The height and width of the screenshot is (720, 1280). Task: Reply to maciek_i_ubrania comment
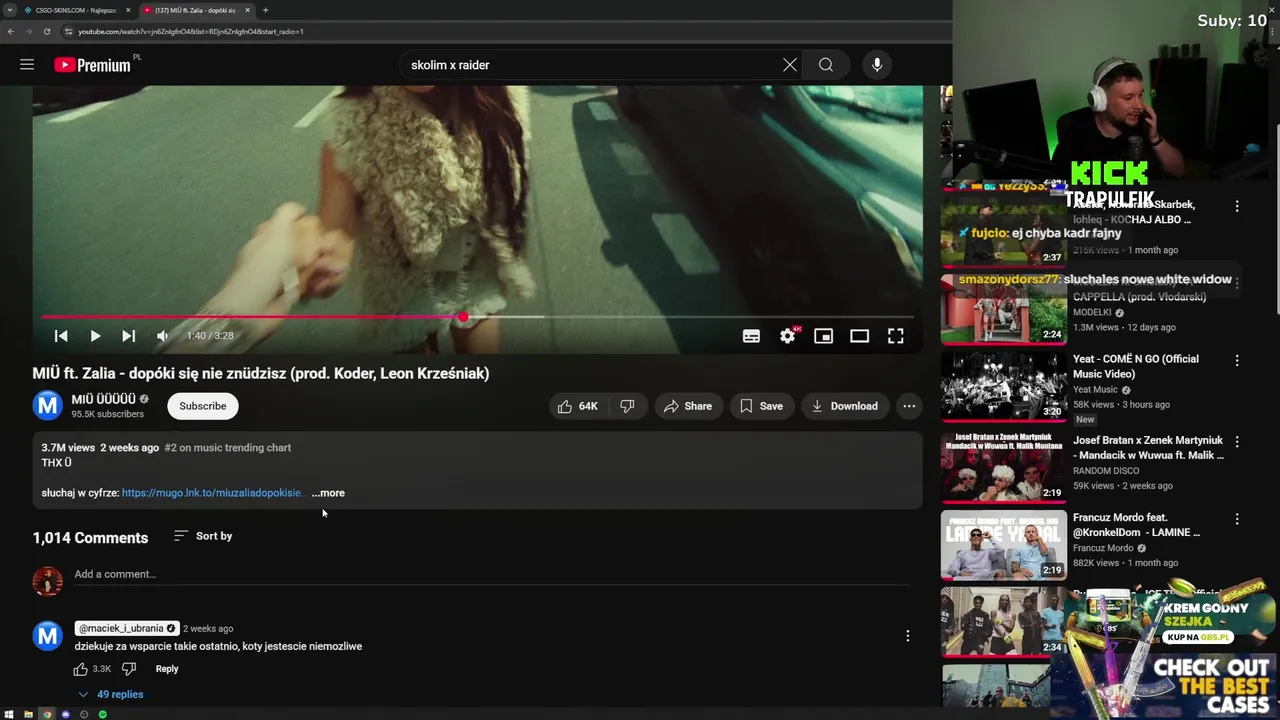coord(167,669)
